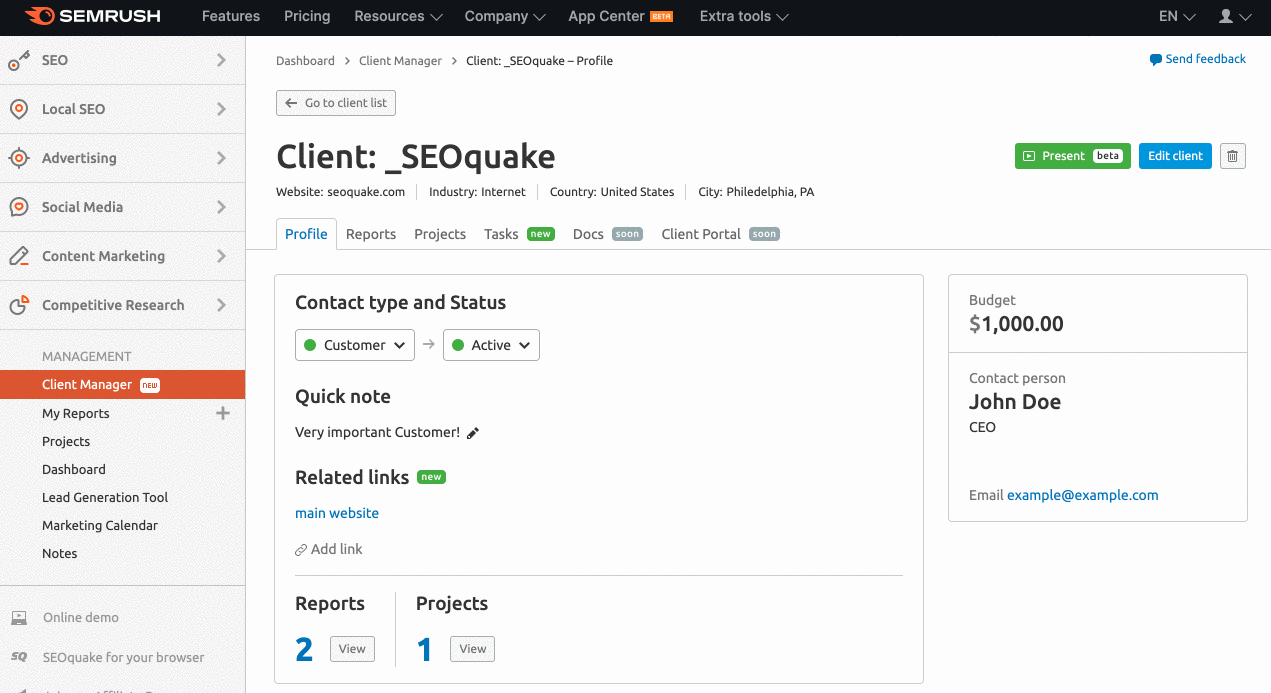Open Dashboard in the Management sidebar

(74, 469)
